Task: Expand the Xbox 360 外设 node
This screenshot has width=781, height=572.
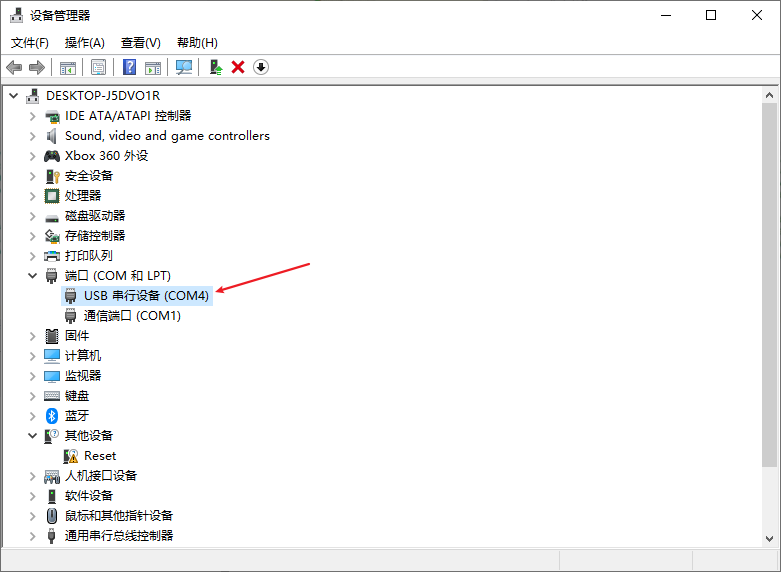Action: click(33, 156)
